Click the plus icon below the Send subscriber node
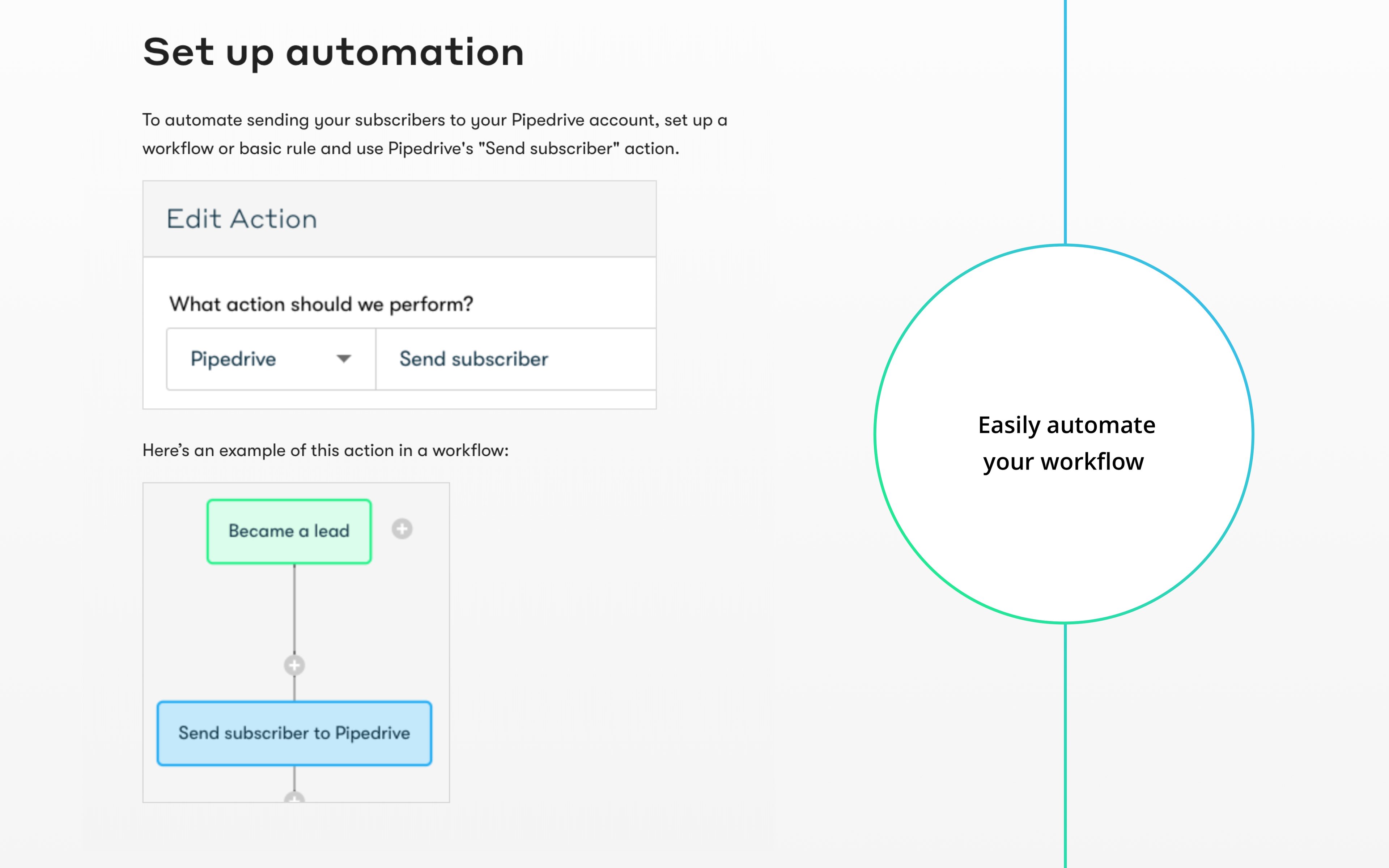Screen dimensions: 1389x868 pyautogui.click(x=294, y=797)
